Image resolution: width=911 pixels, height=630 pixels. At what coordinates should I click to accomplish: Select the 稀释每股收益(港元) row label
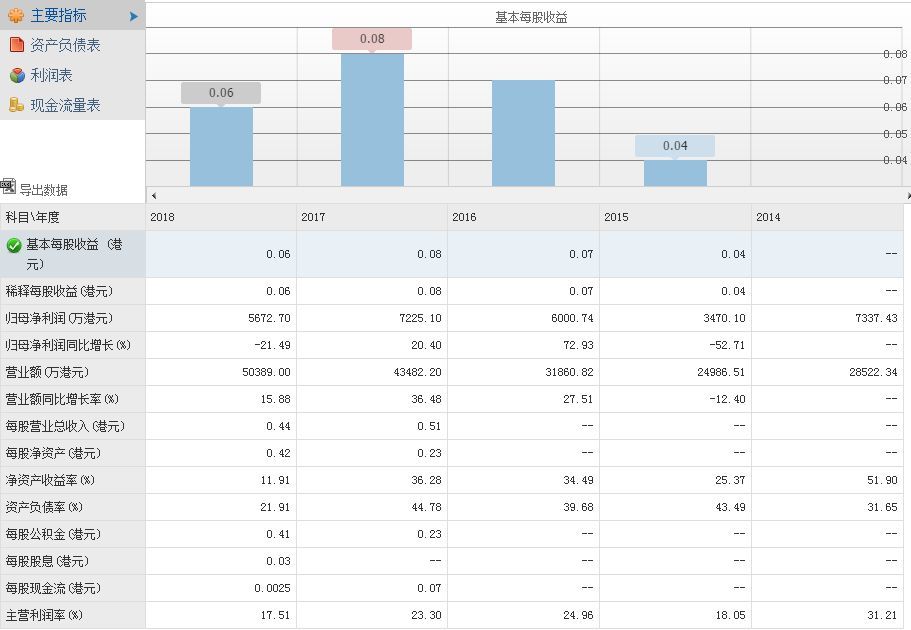pos(59,291)
